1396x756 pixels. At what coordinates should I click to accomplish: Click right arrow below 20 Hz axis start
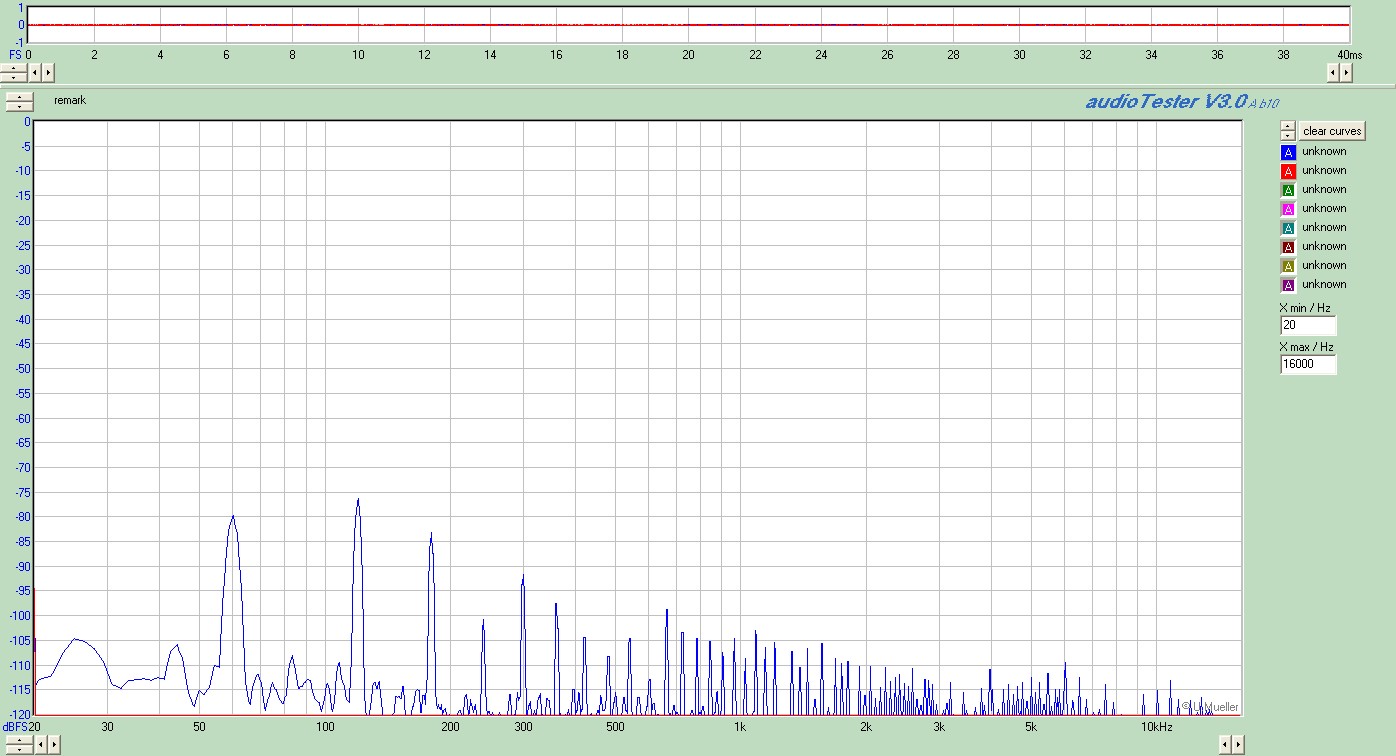[x=52, y=745]
